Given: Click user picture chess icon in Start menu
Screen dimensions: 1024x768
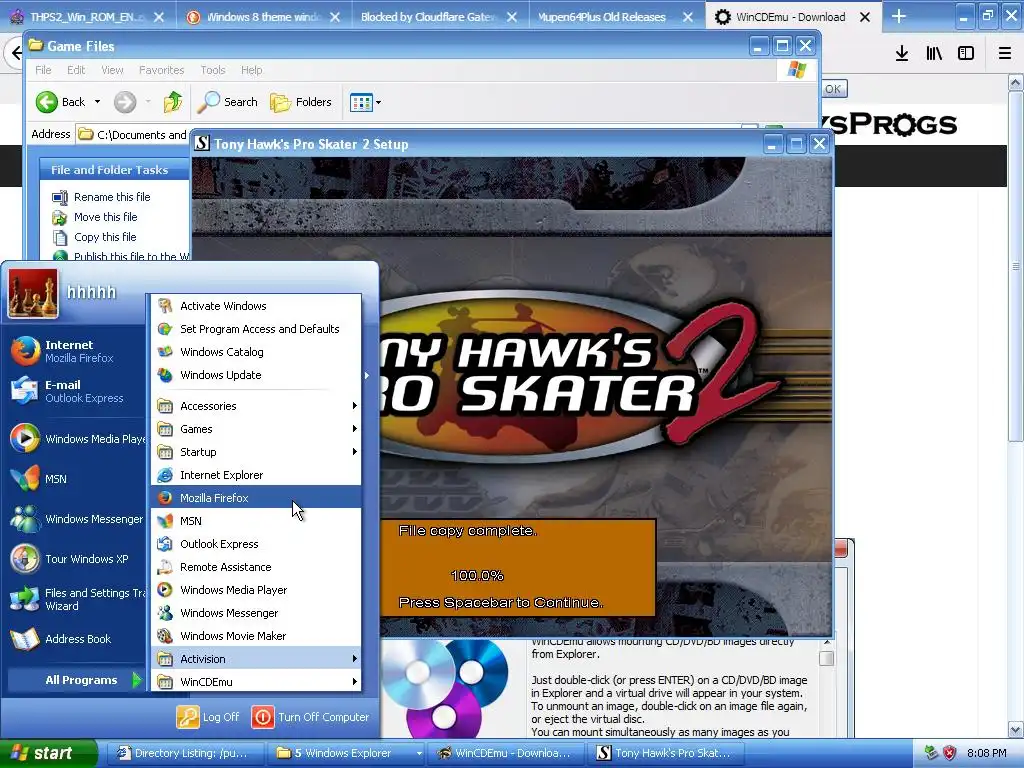Looking at the screenshot, I should (x=33, y=293).
